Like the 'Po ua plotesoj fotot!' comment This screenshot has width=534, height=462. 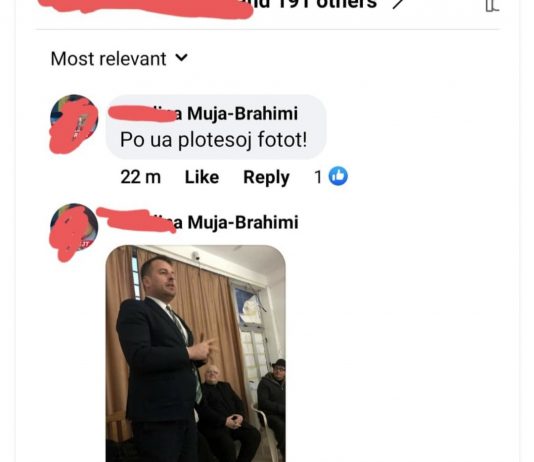(x=202, y=177)
